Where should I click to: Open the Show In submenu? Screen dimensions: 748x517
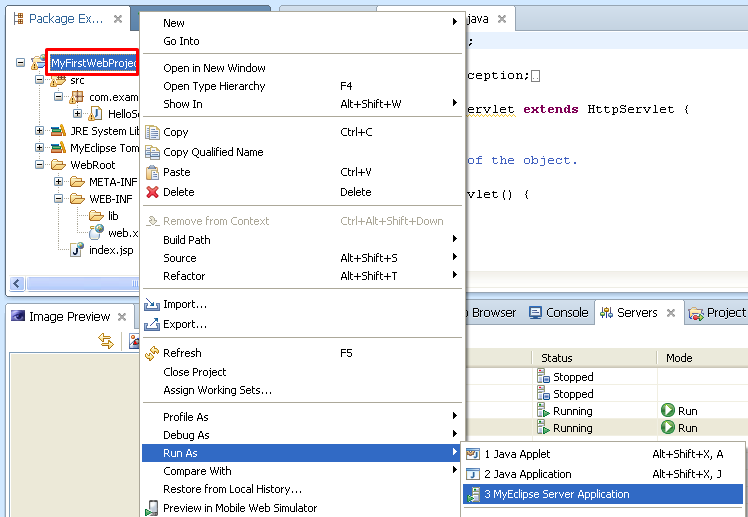(x=302, y=104)
